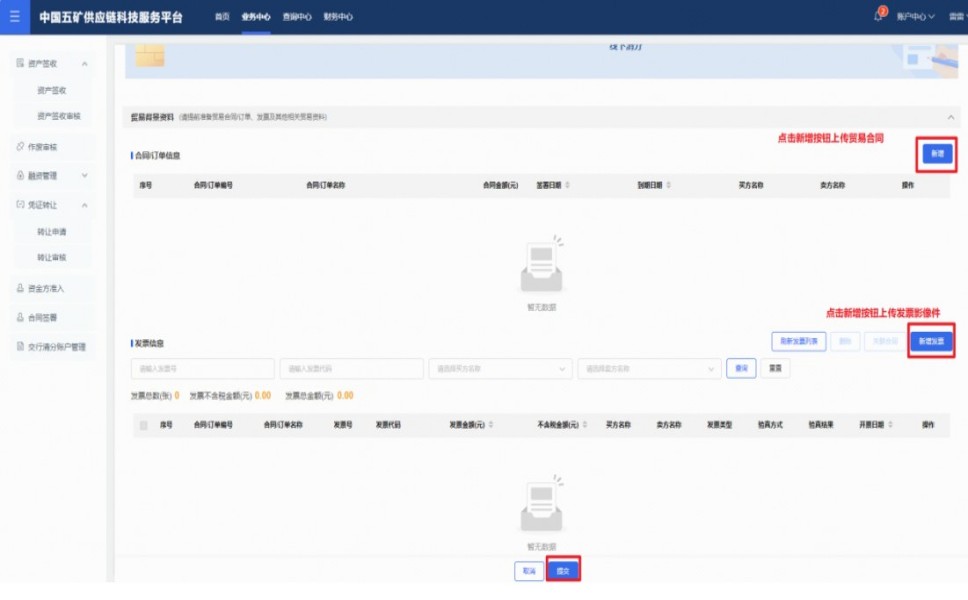Sort by 签署日期 column arrows
This screenshot has height=600, width=968.
tap(567, 185)
